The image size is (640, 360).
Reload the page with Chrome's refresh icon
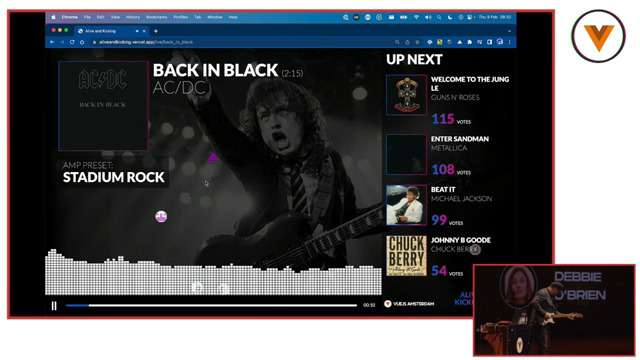point(72,42)
